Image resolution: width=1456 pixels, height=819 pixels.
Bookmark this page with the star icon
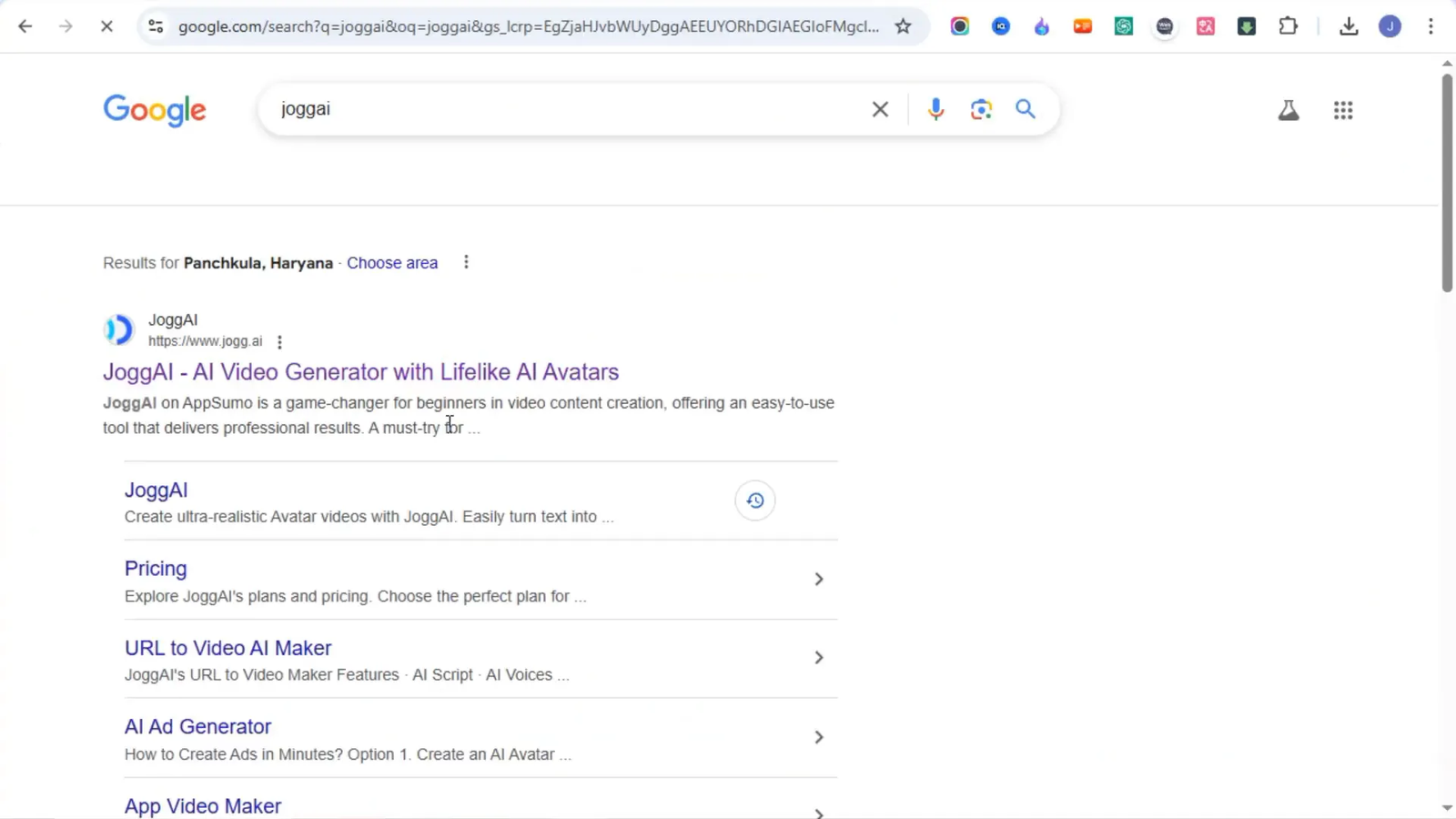point(903,26)
